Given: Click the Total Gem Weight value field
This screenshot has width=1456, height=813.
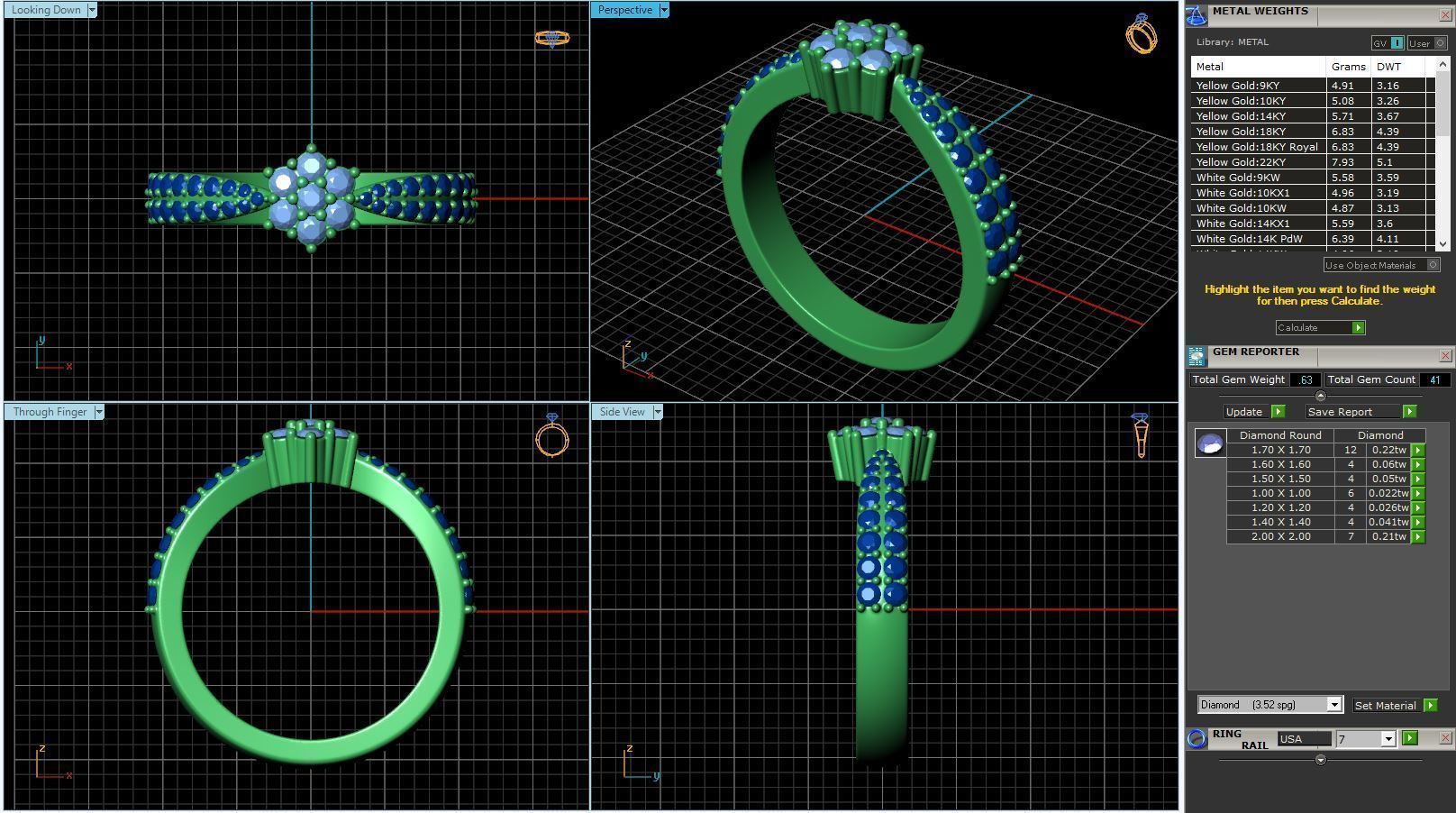Looking at the screenshot, I should pyautogui.click(x=1306, y=379).
